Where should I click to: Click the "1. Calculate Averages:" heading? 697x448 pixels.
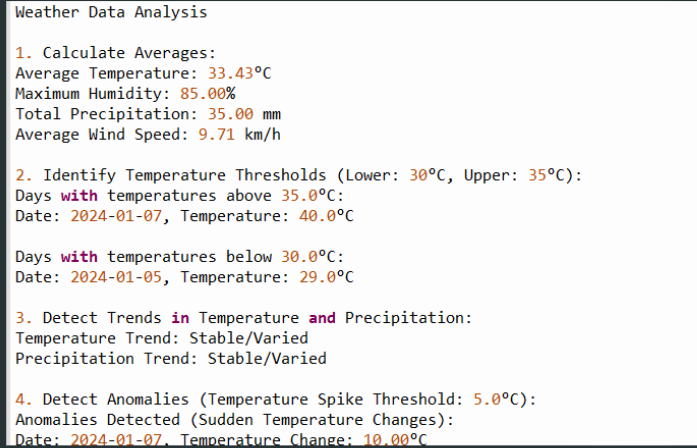click(115, 53)
